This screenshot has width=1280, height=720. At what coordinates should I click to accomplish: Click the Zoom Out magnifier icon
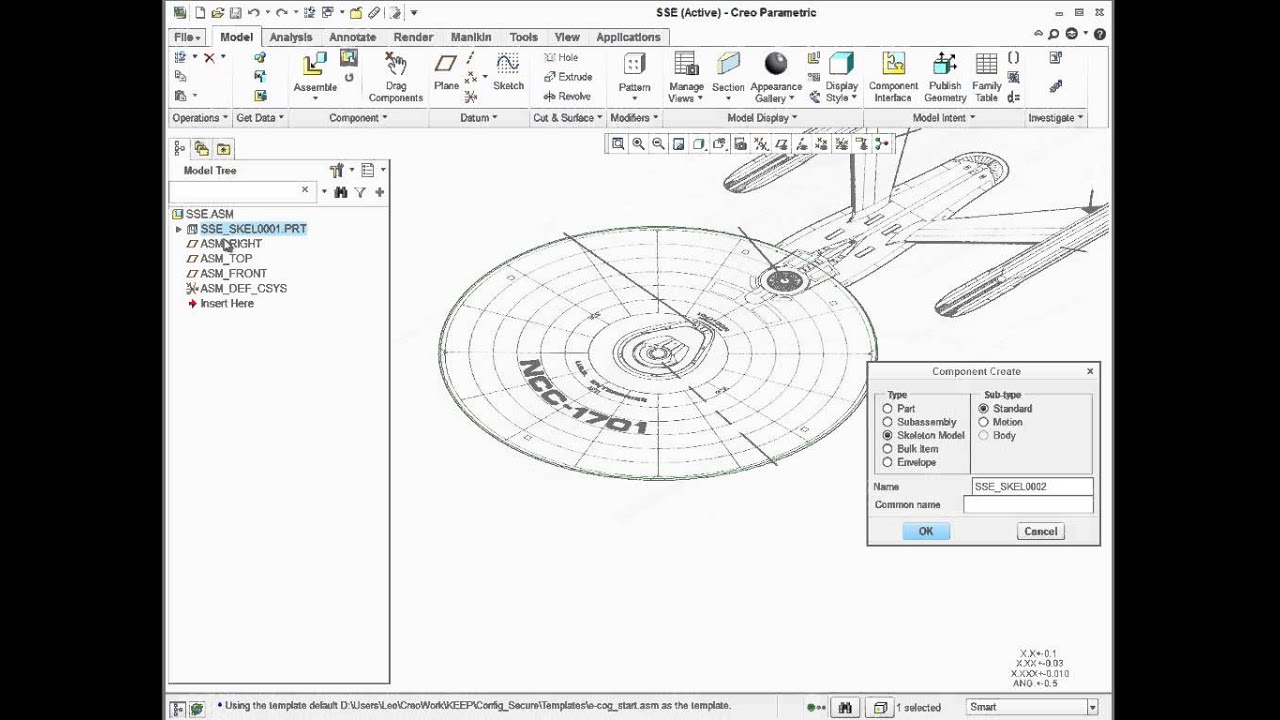[658, 144]
